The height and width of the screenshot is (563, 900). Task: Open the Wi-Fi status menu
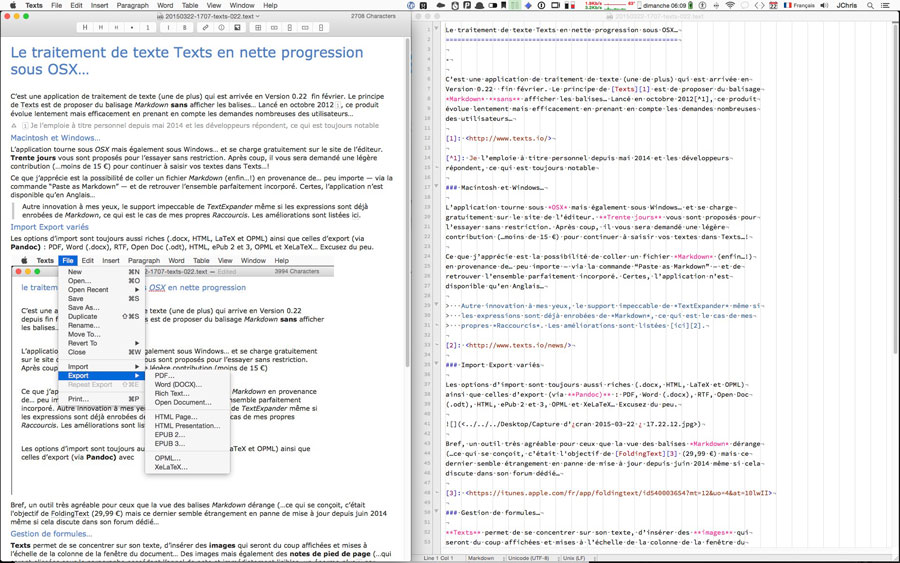coord(730,5)
